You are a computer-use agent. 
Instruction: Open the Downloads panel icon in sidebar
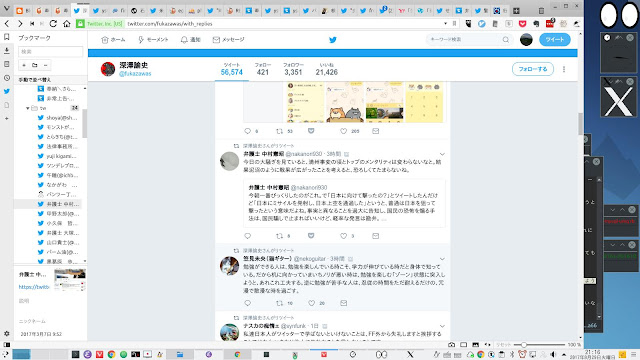click(7, 51)
